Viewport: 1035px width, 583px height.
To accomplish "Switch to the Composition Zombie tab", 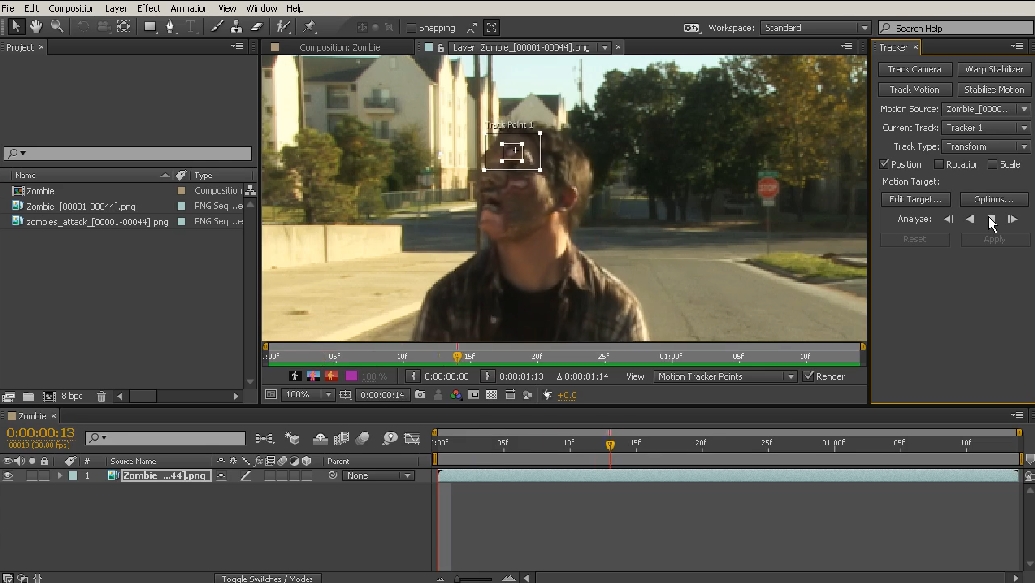I will point(340,47).
